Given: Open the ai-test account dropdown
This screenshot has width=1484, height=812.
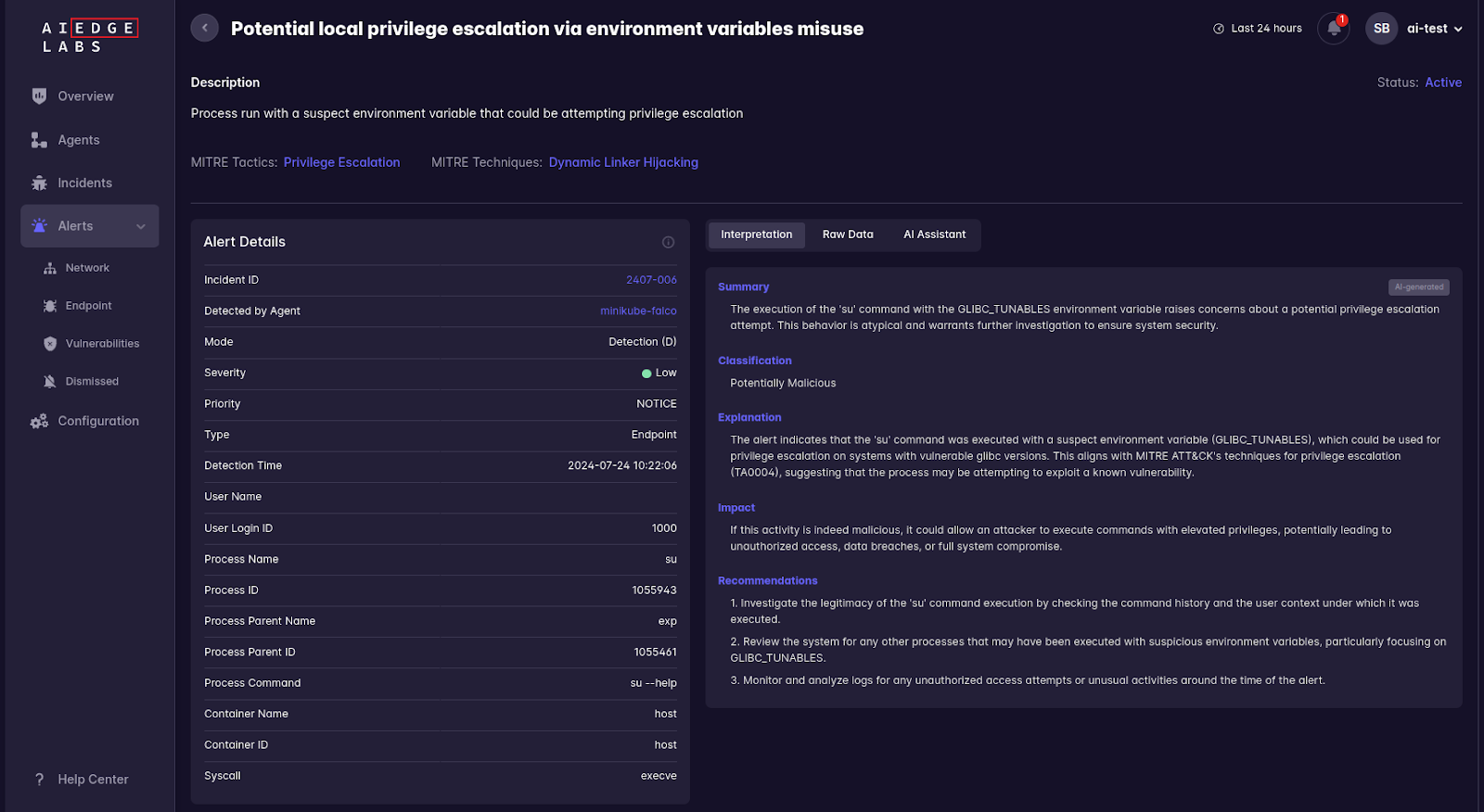Looking at the screenshot, I should pos(1434,29).
